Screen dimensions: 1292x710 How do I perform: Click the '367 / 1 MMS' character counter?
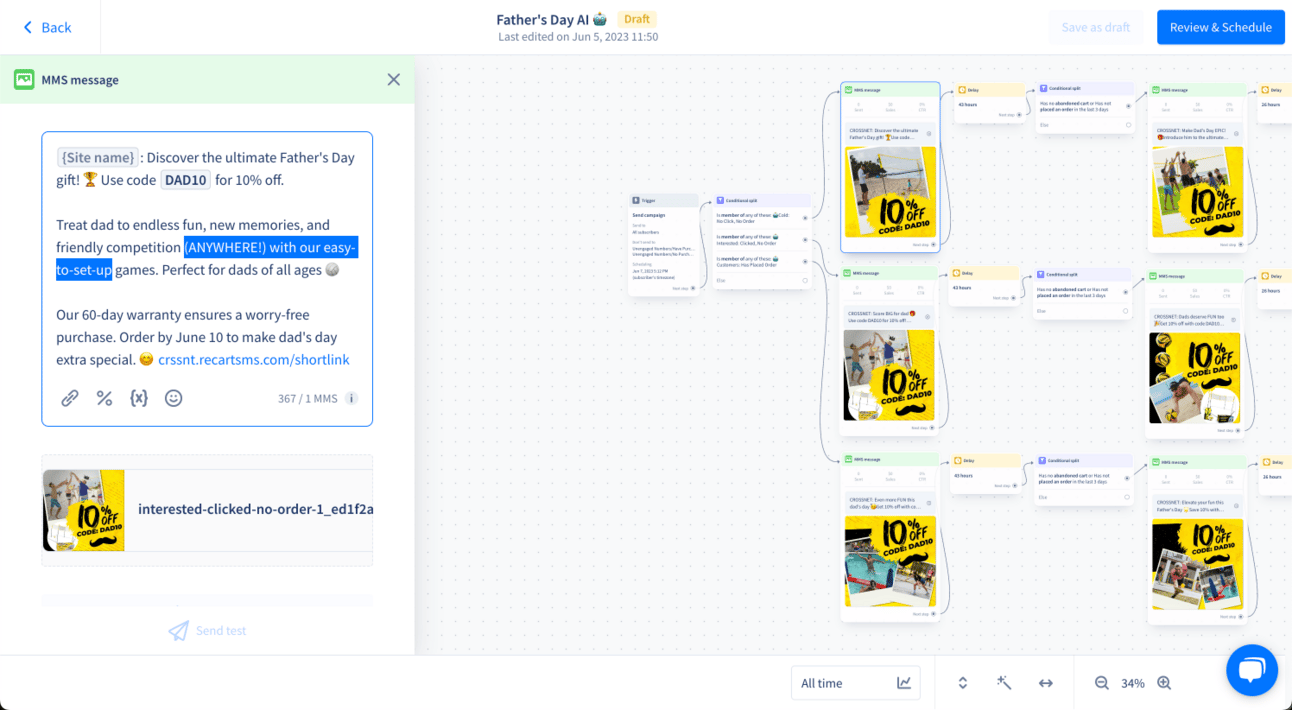pos(308,398)
